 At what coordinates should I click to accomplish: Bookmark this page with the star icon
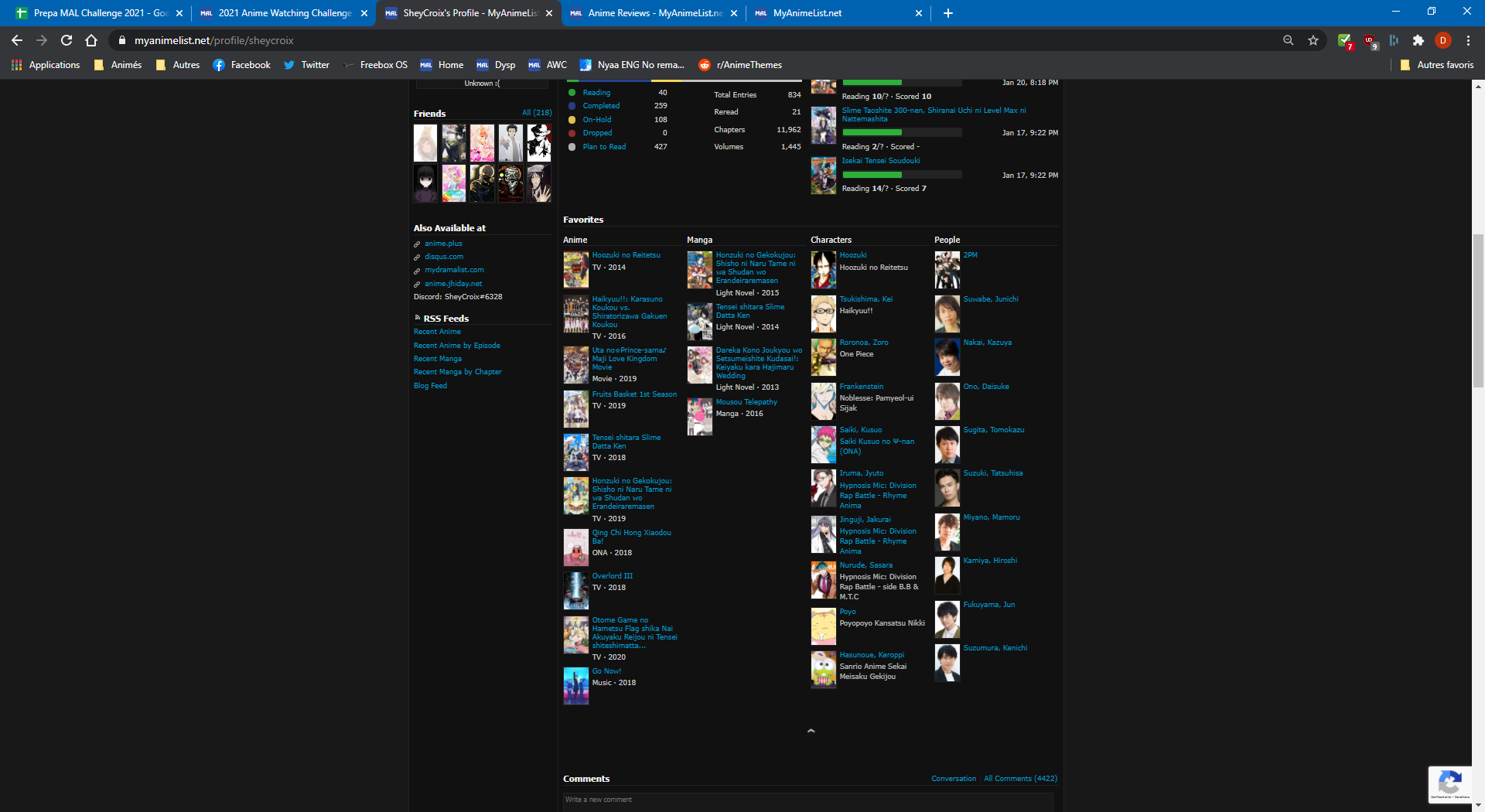pyautogui.click(x=1313, y=40)
